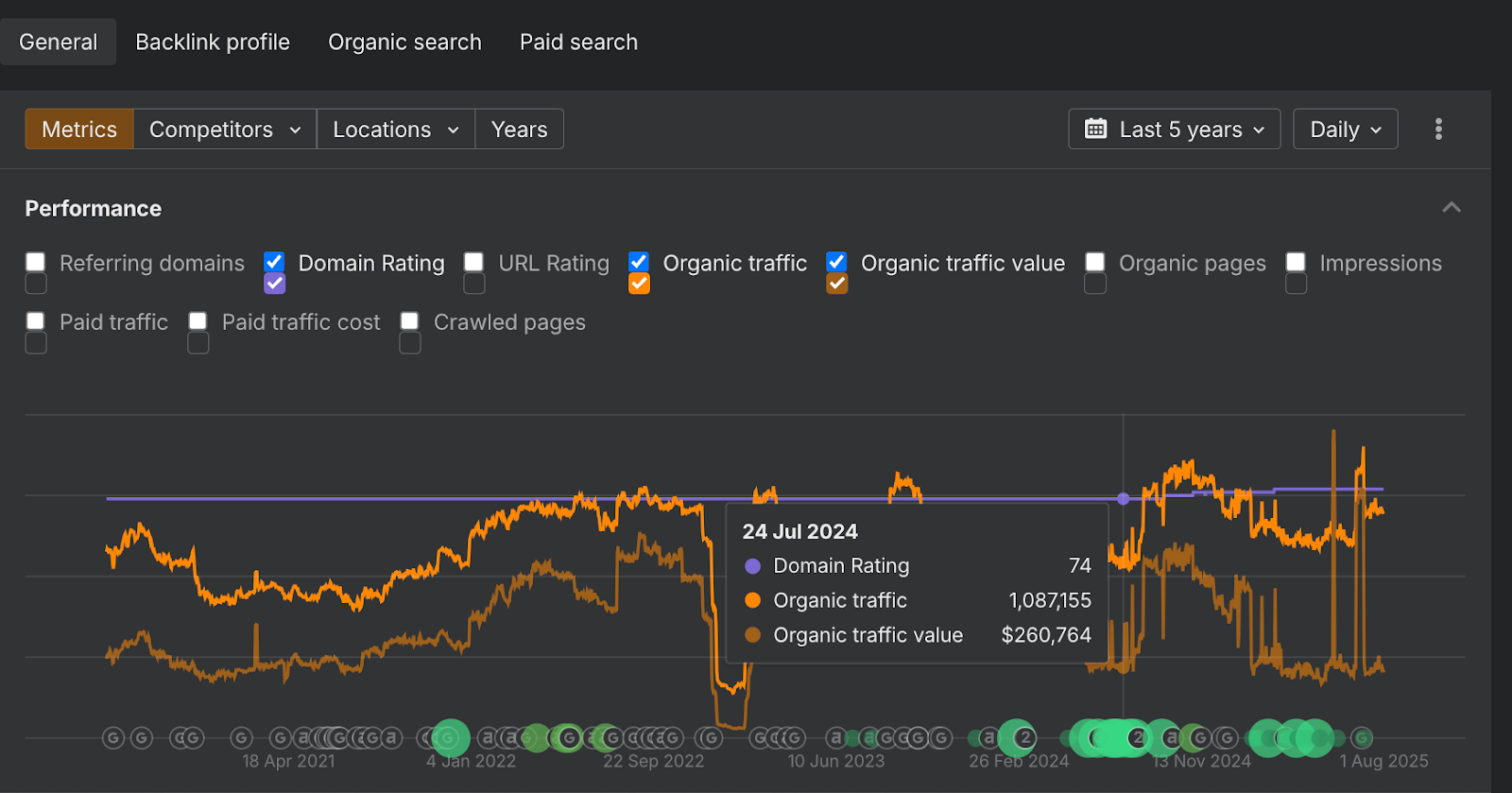Click the purple swatch under Domain Rating
1512x793 pixels.
pos(275,284)
